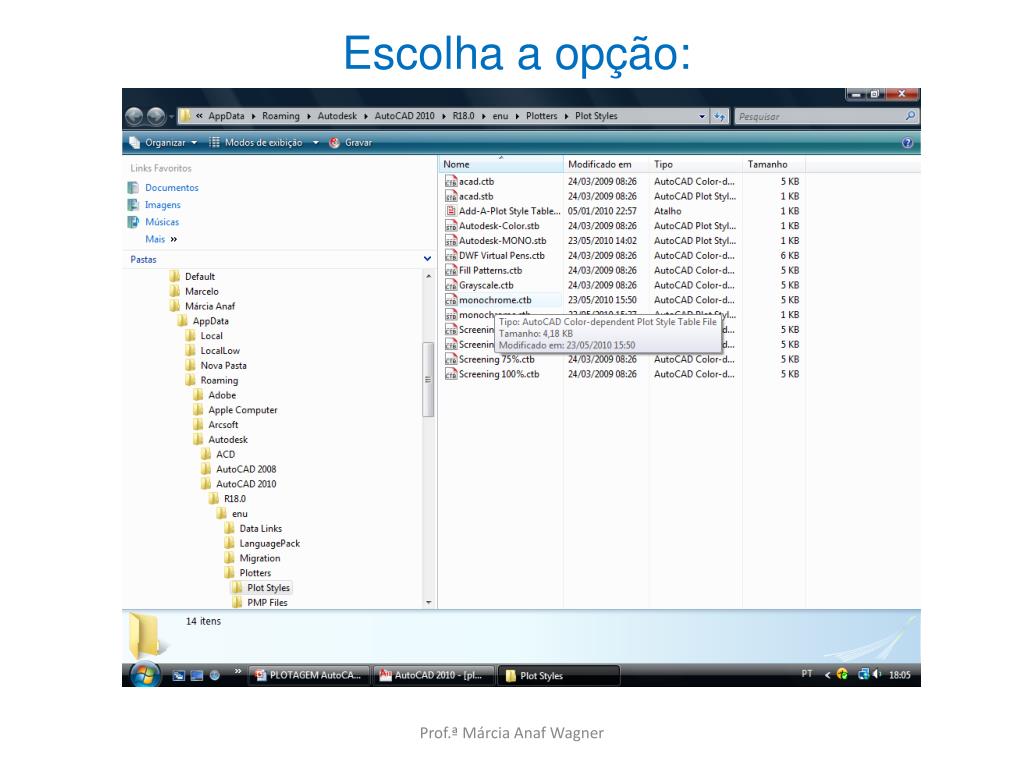
Task: Select the DWF Virtual Pens.ctb icon
Action: [x=451, y=255]
